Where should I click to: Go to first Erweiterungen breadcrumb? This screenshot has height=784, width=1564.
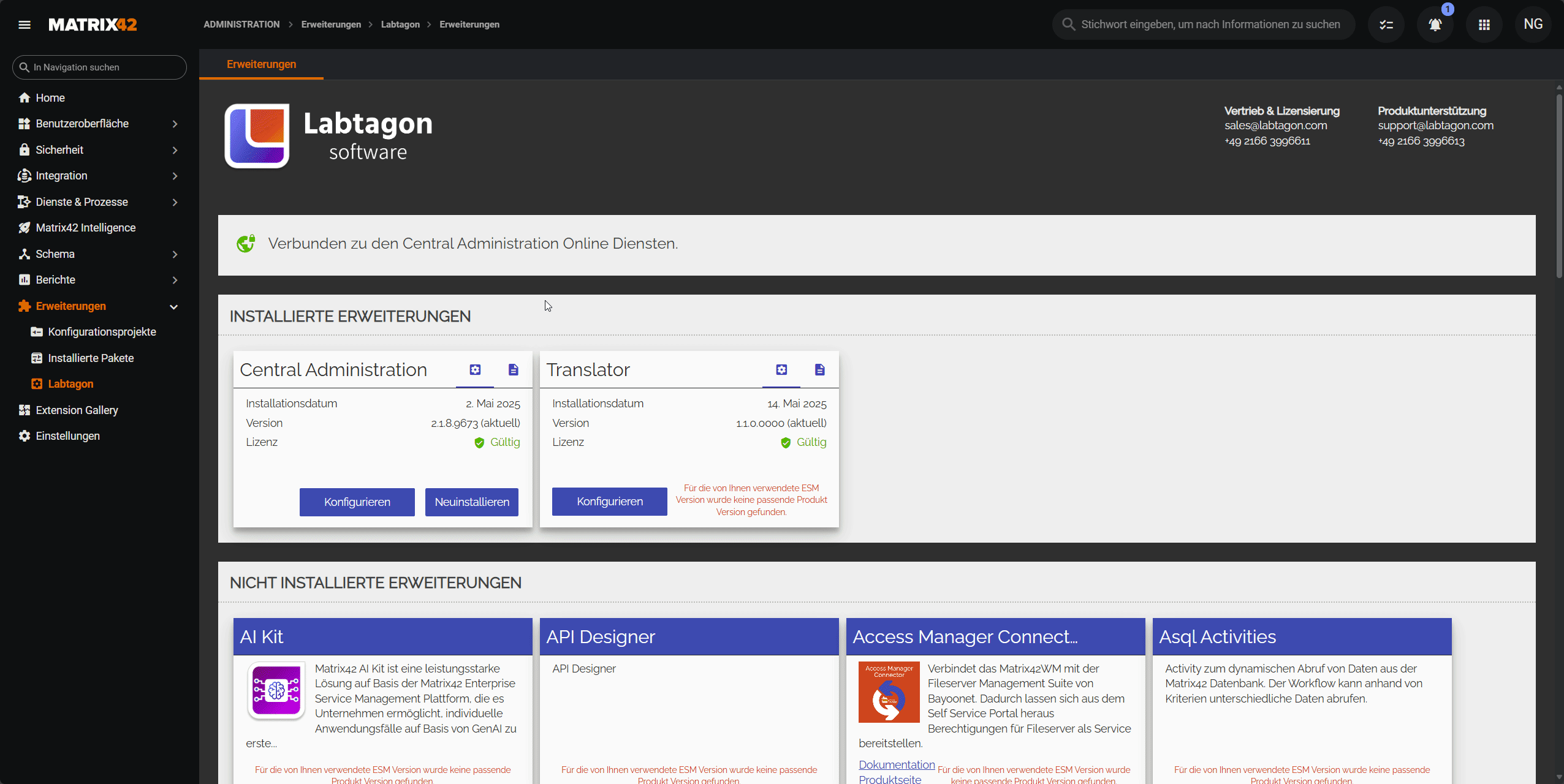(331, 24)
